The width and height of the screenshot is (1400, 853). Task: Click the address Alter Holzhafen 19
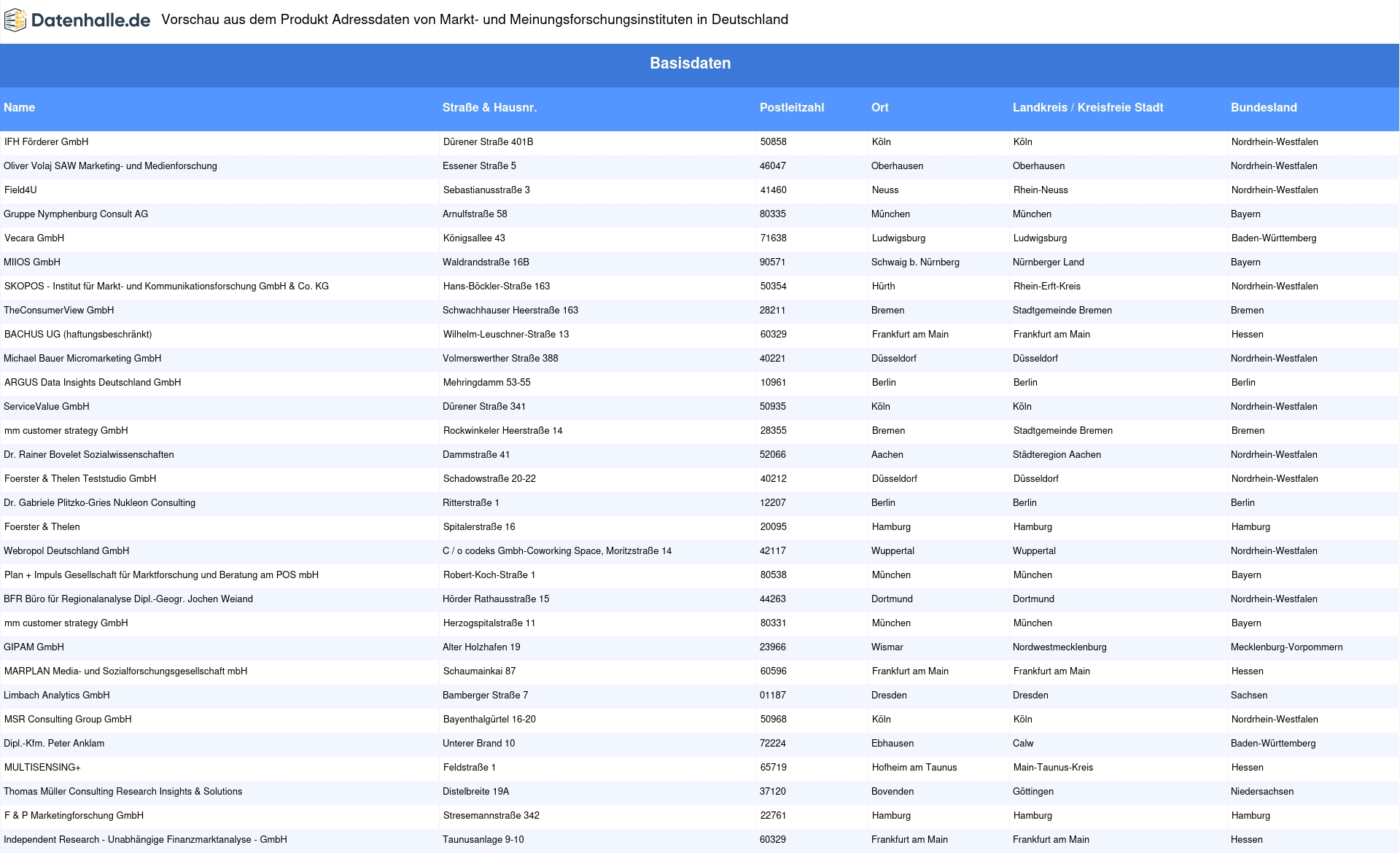(481, 647)
